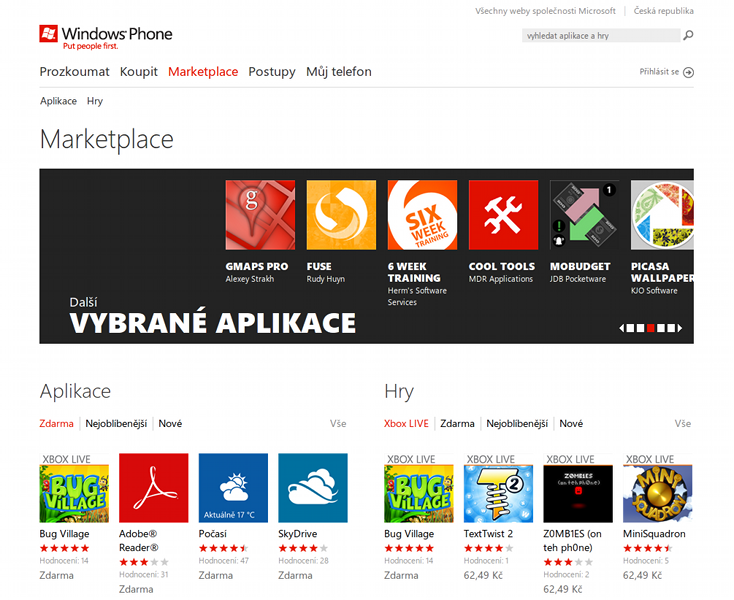This screenshot has height=600, width=734.
Task: Click the Aplikace section heading
Action: coord(75,391)
